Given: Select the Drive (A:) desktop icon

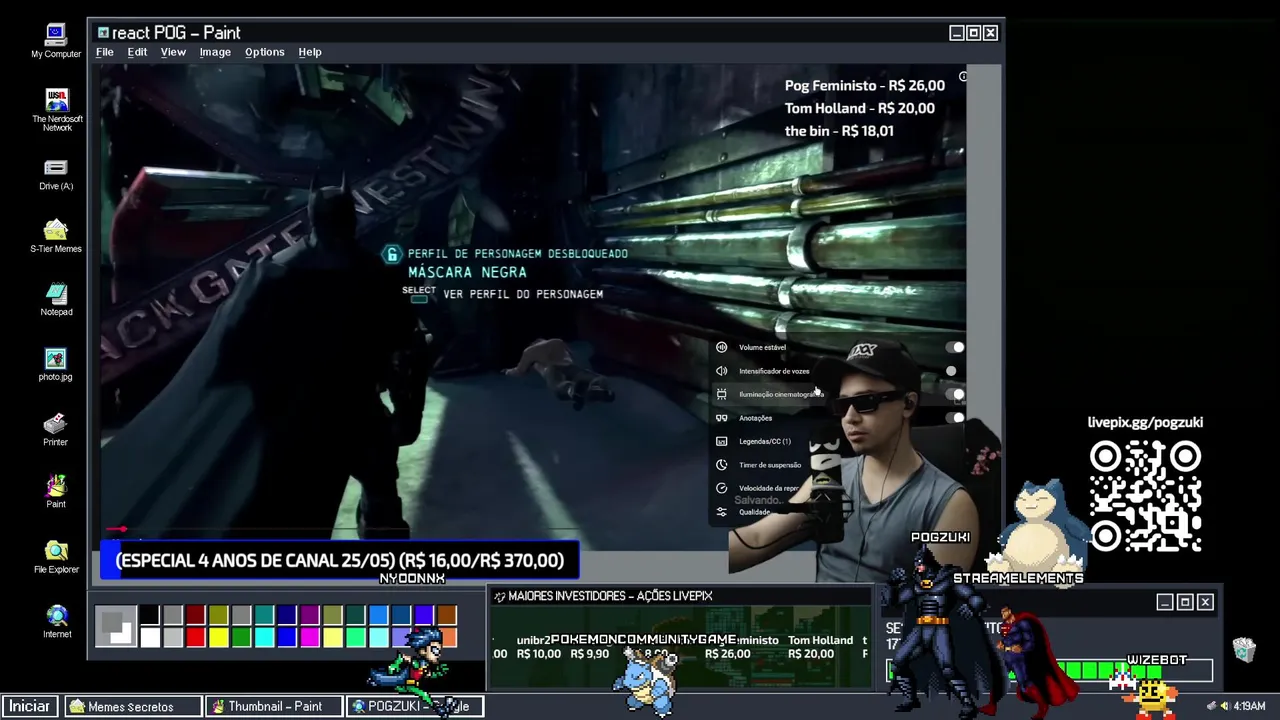Looking at the screenshot, I should (x=56, y=174).
